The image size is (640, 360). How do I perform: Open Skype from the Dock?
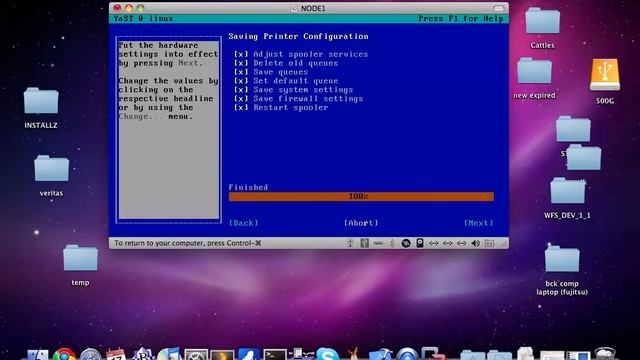click(x=327, y=354)
